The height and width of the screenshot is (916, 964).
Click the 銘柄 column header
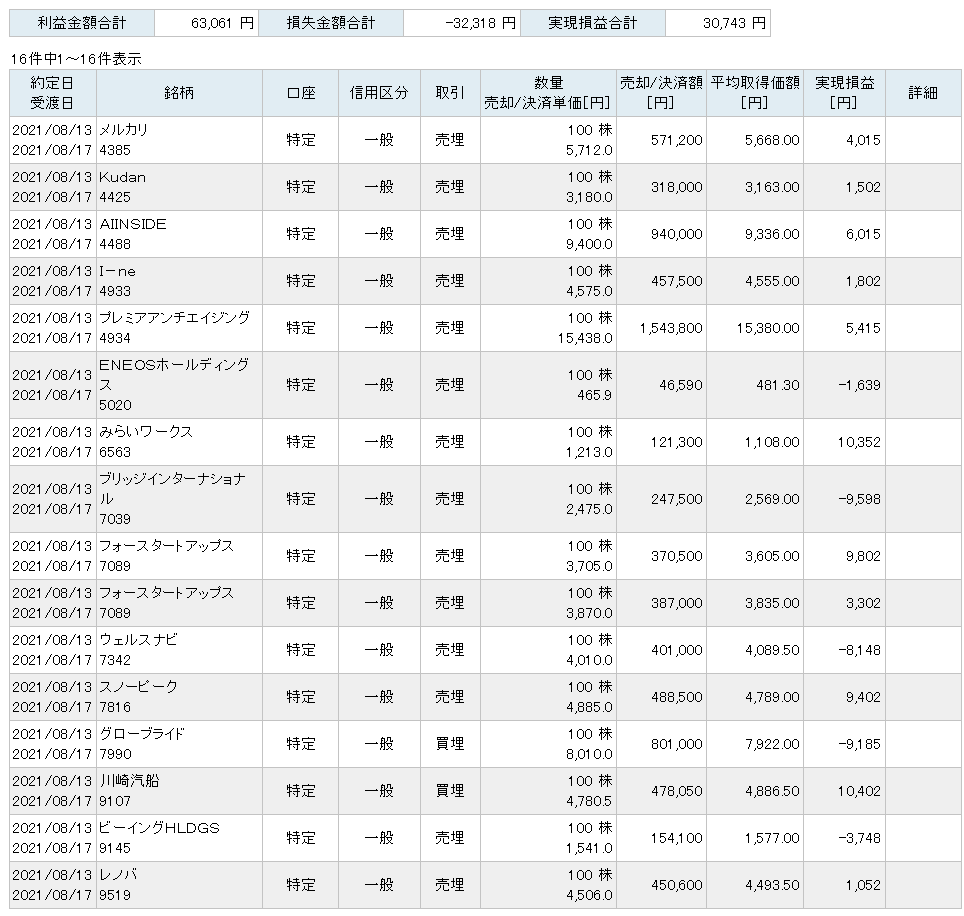[x=178, y=93]
